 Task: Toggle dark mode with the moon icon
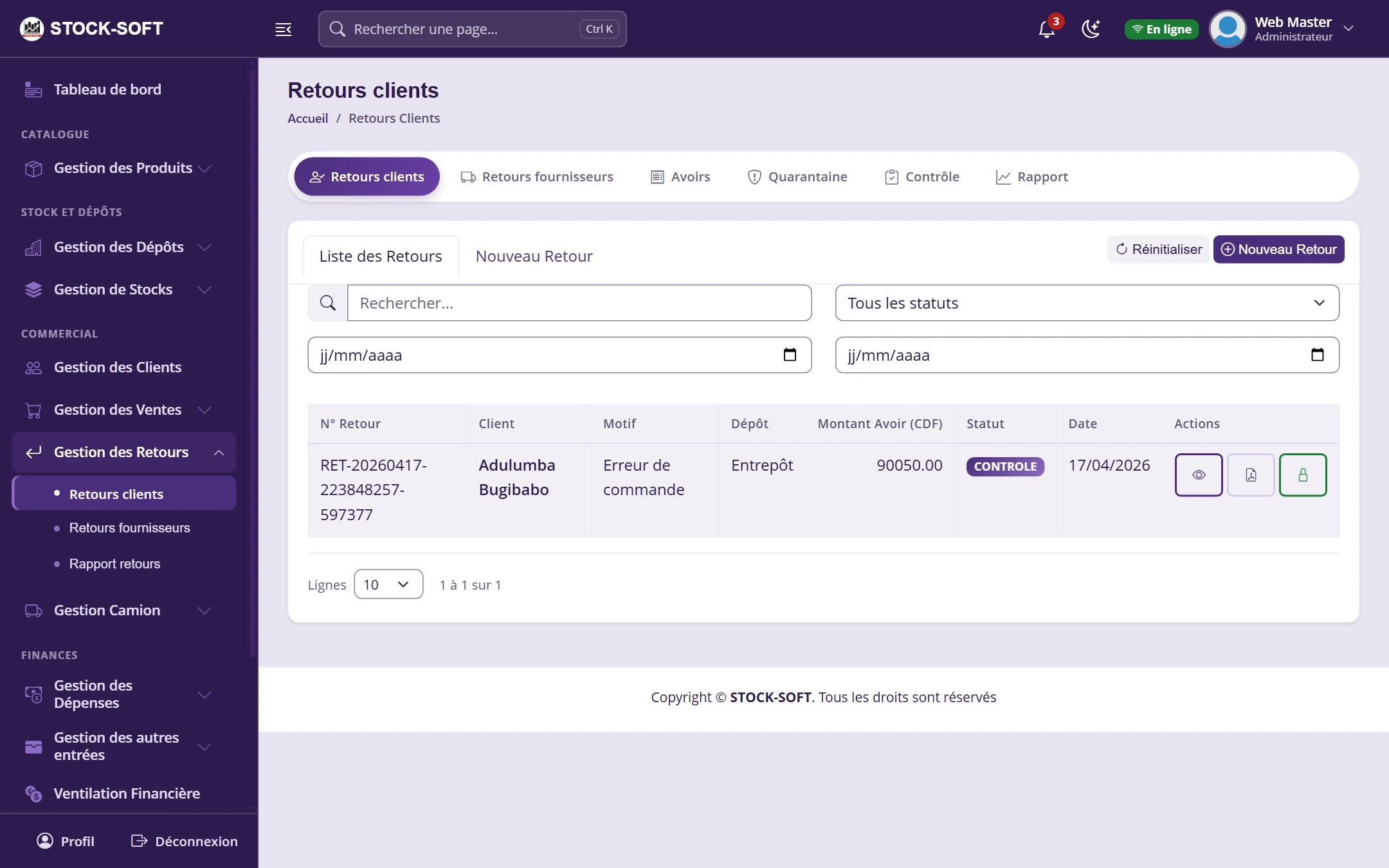(x=1091, y=29)
